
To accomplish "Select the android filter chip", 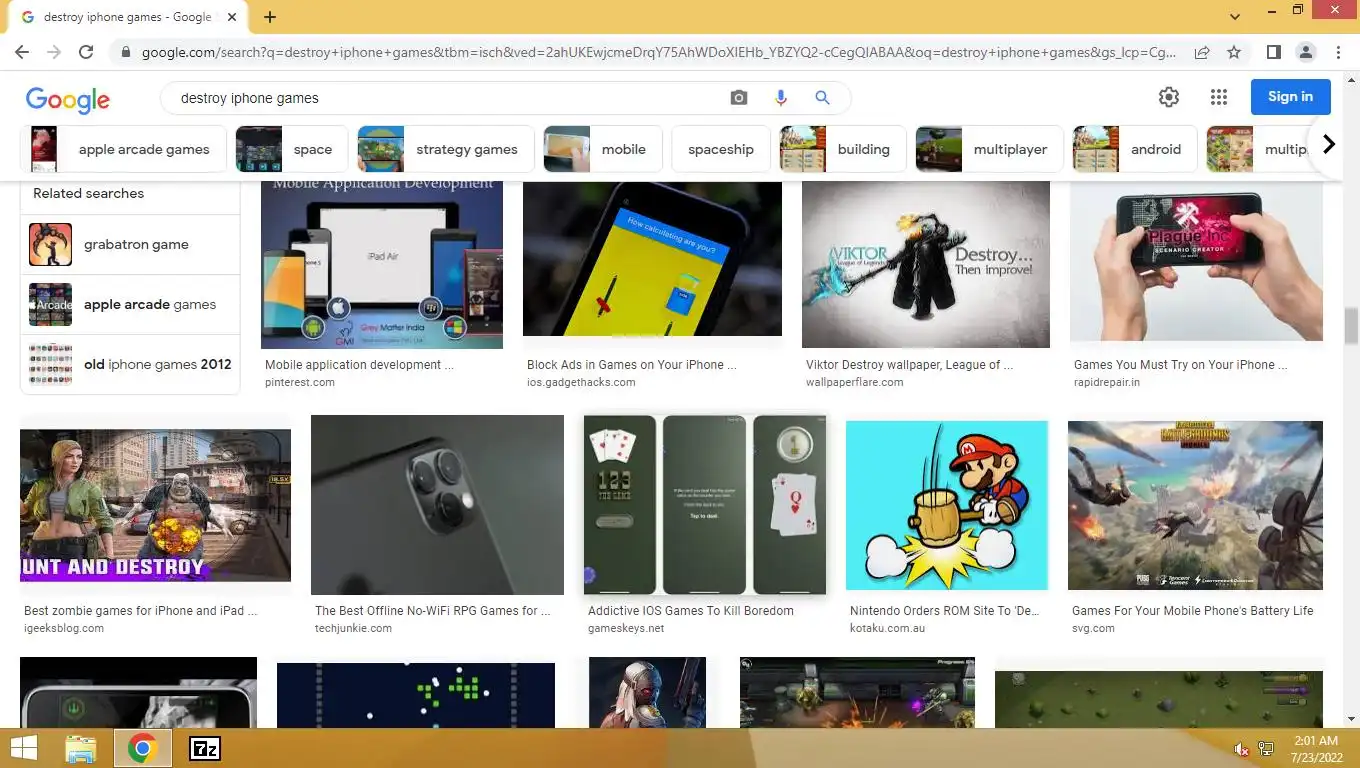I will point(1135,149).
